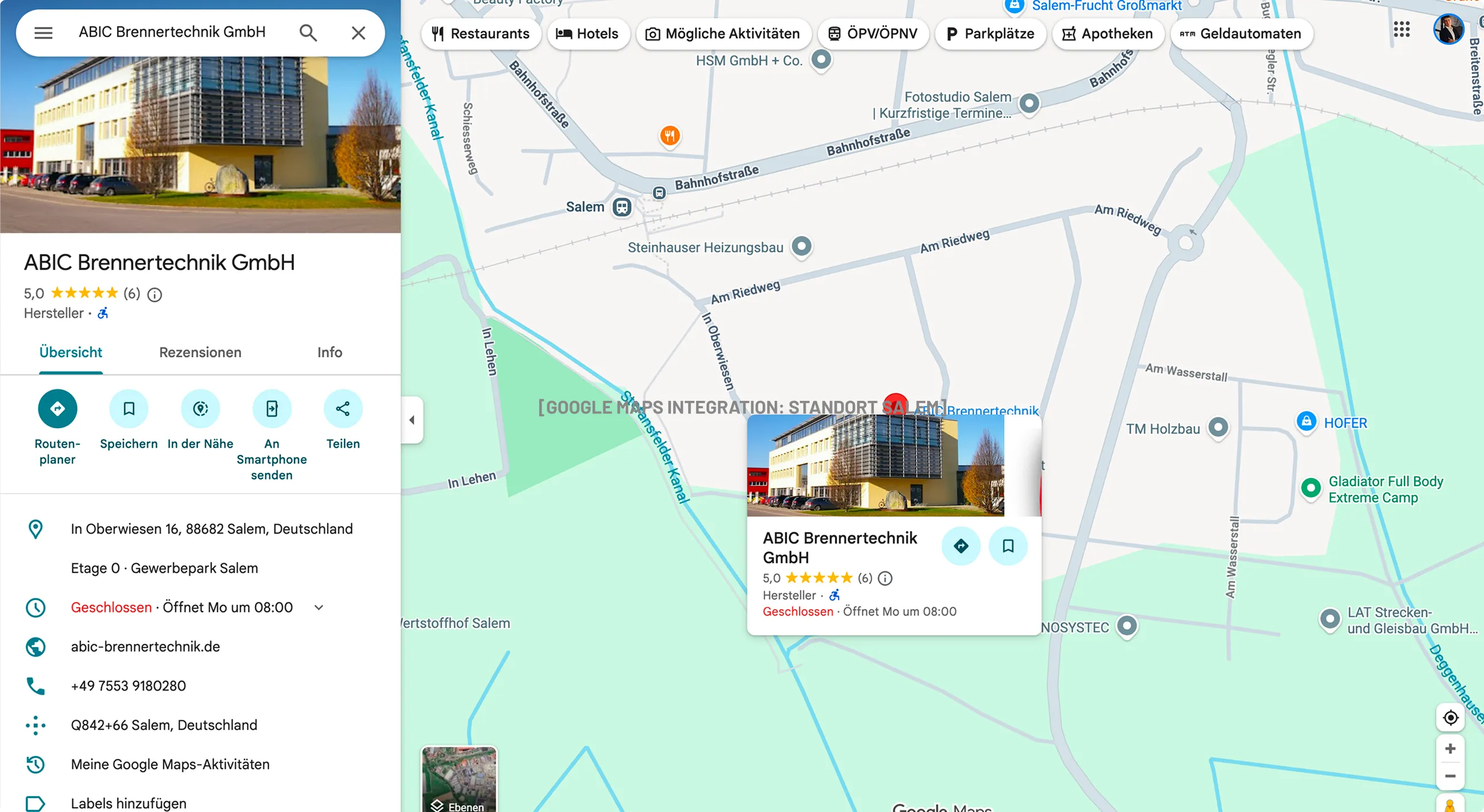
Task: Click NOSYSTEC map marker
Action: (x=1127, y=626)
